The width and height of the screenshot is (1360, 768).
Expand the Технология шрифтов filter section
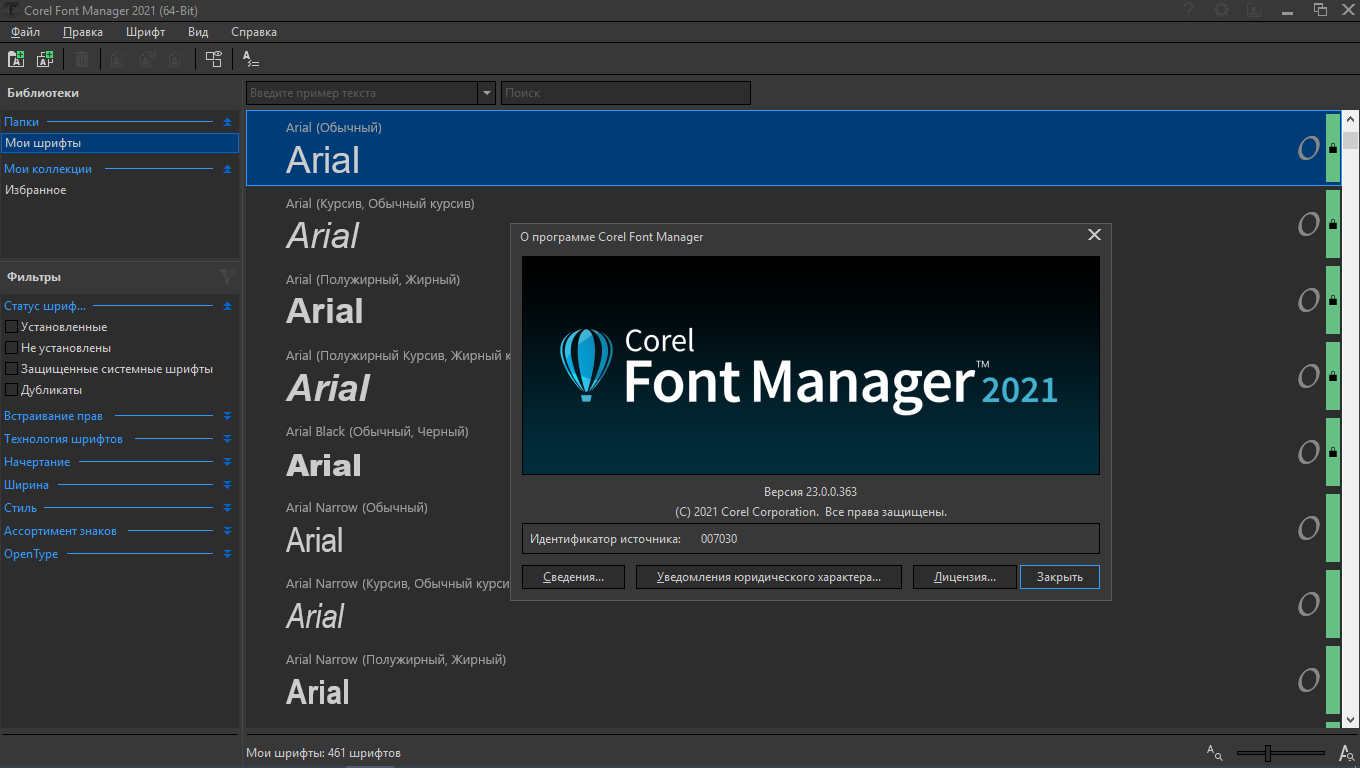point(227,439)
